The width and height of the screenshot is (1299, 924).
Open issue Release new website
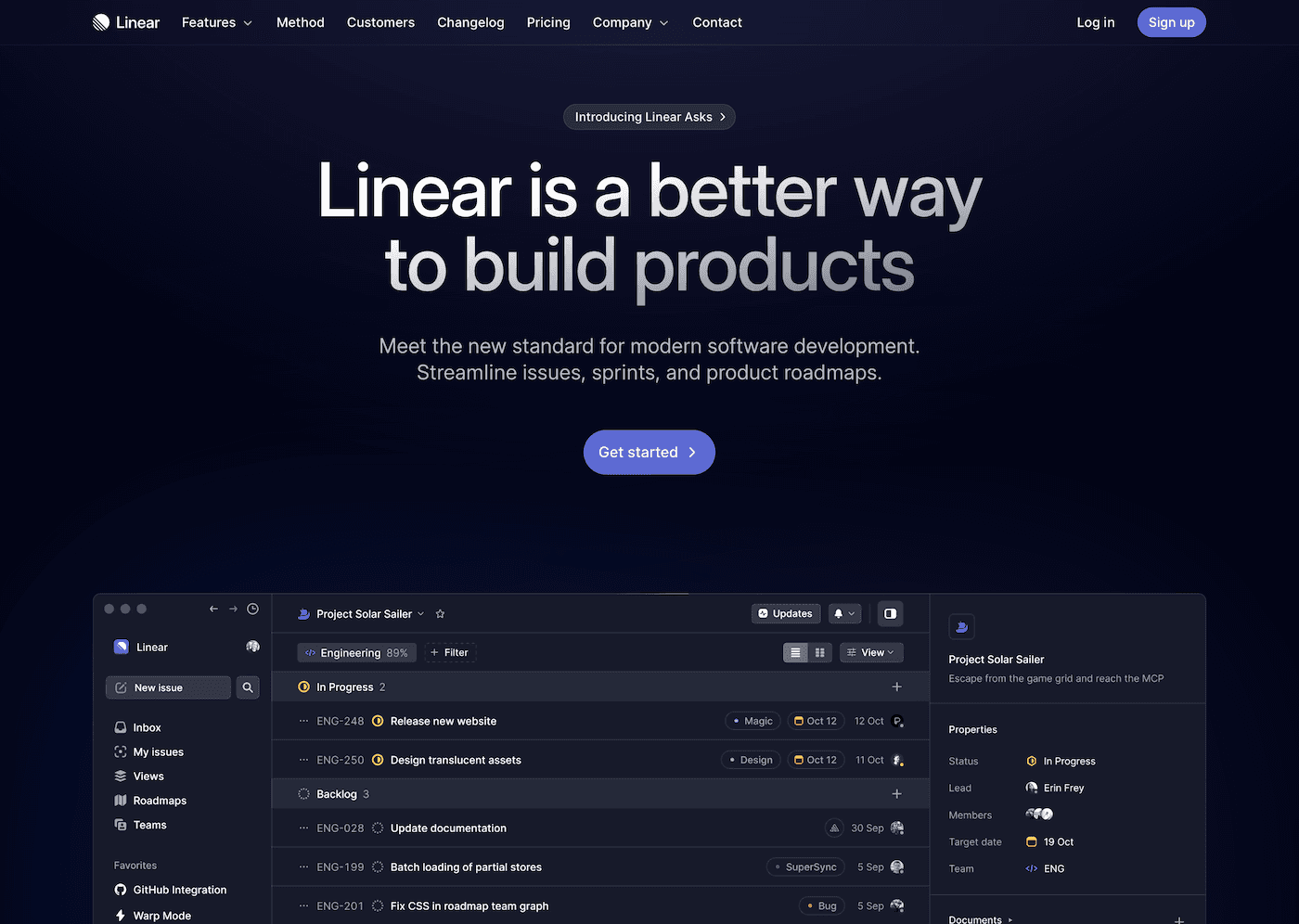[444, 721]
